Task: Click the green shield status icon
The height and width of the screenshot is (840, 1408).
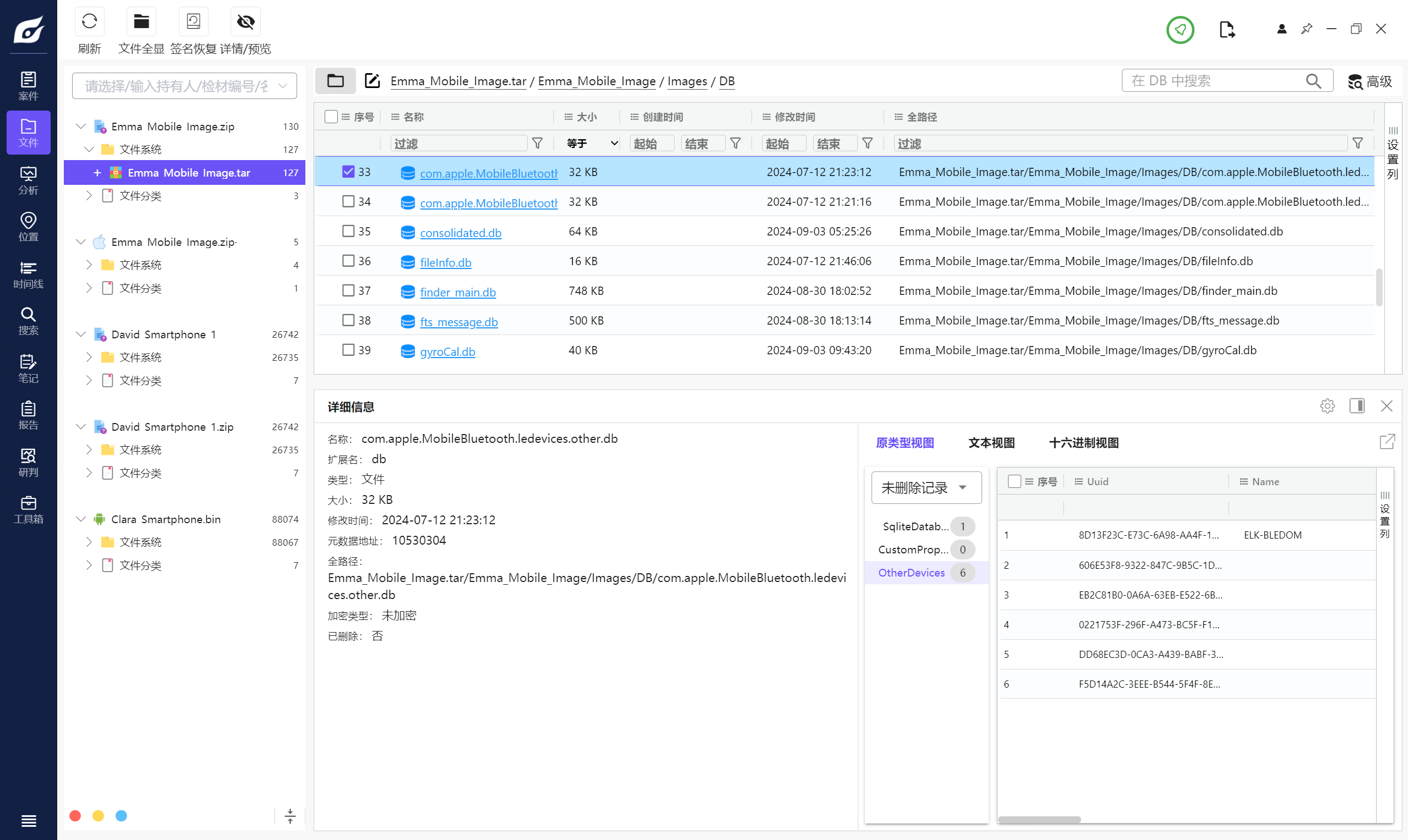Action: pyautogui.click(x=1180, y=30)
